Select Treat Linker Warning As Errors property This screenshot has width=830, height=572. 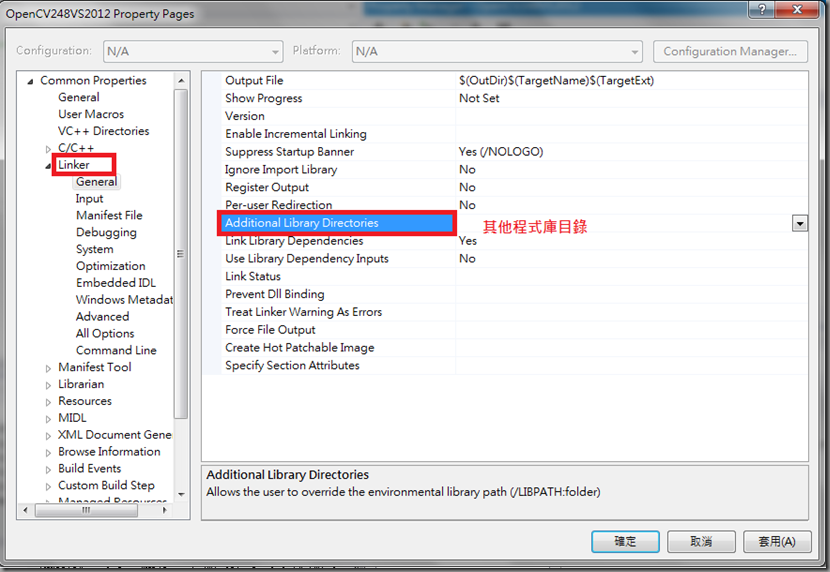515,312
